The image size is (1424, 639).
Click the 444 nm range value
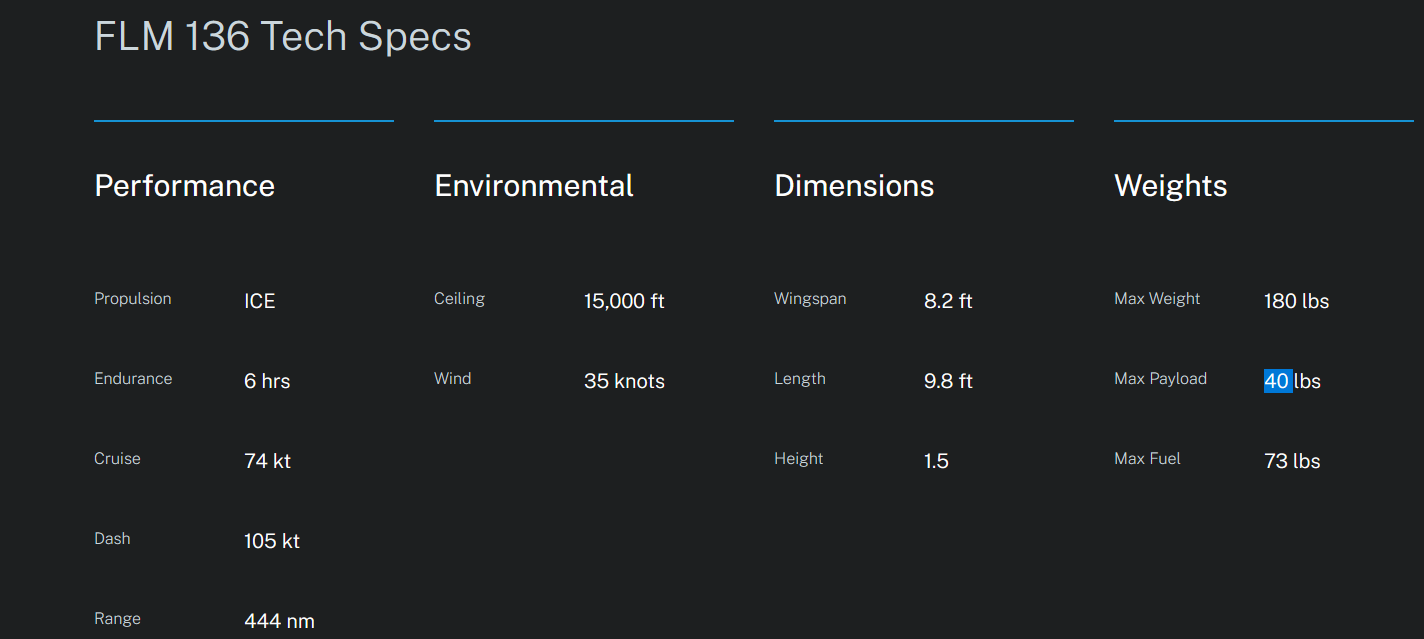[x=279, y=621]
